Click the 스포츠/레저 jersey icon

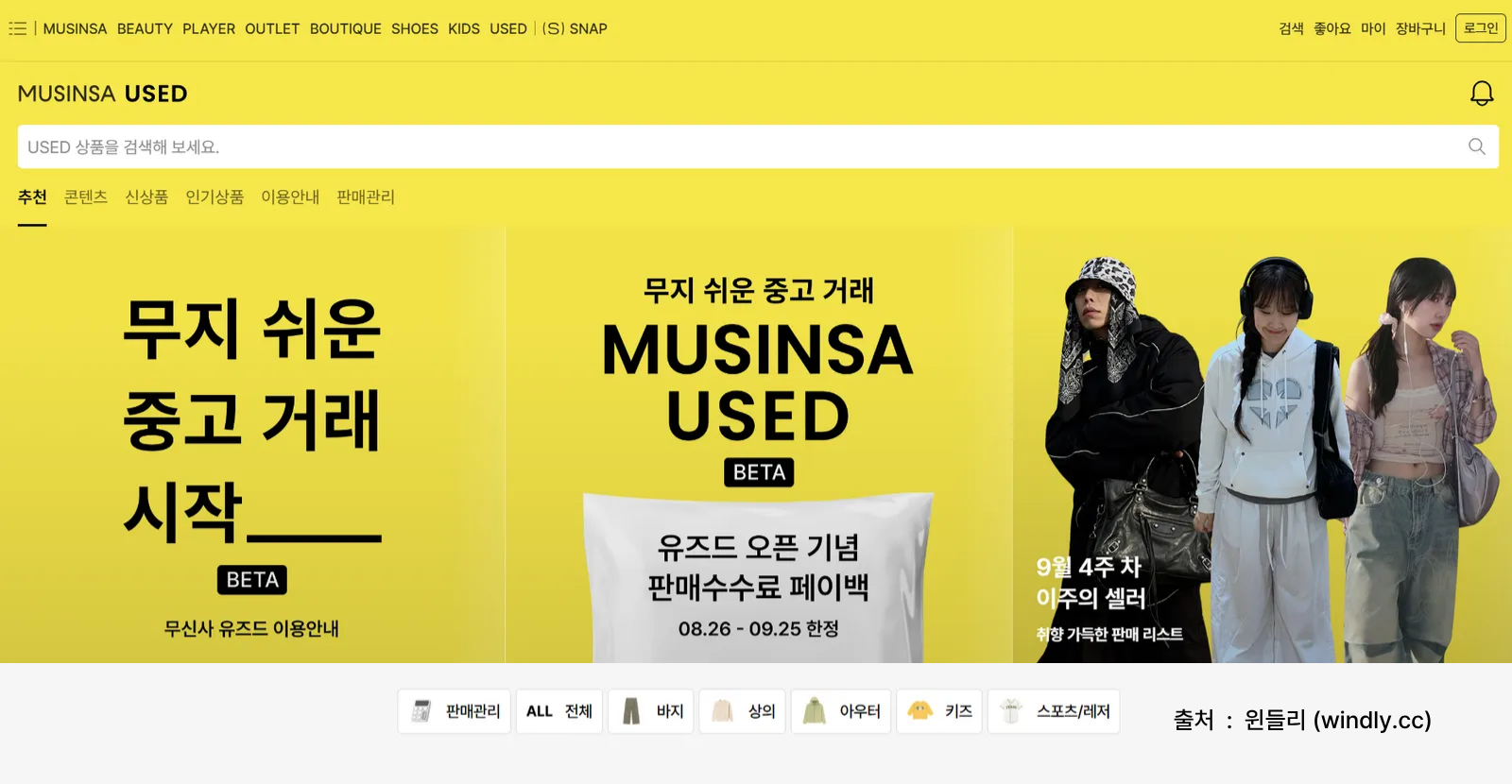click(1011, 711)
